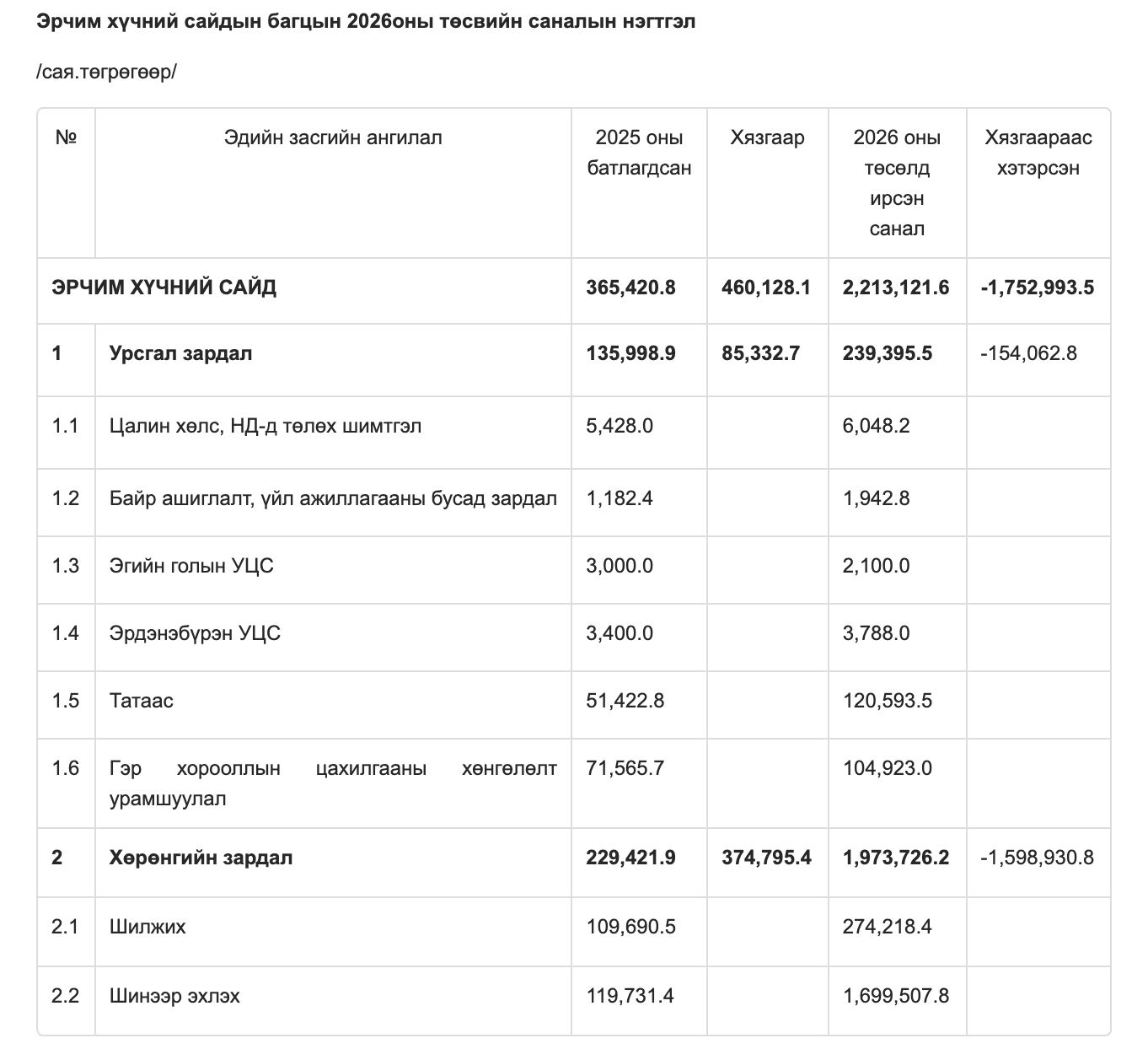
Task: Select the 'Хязгаар' column header
Action: (x=767, y=137)
